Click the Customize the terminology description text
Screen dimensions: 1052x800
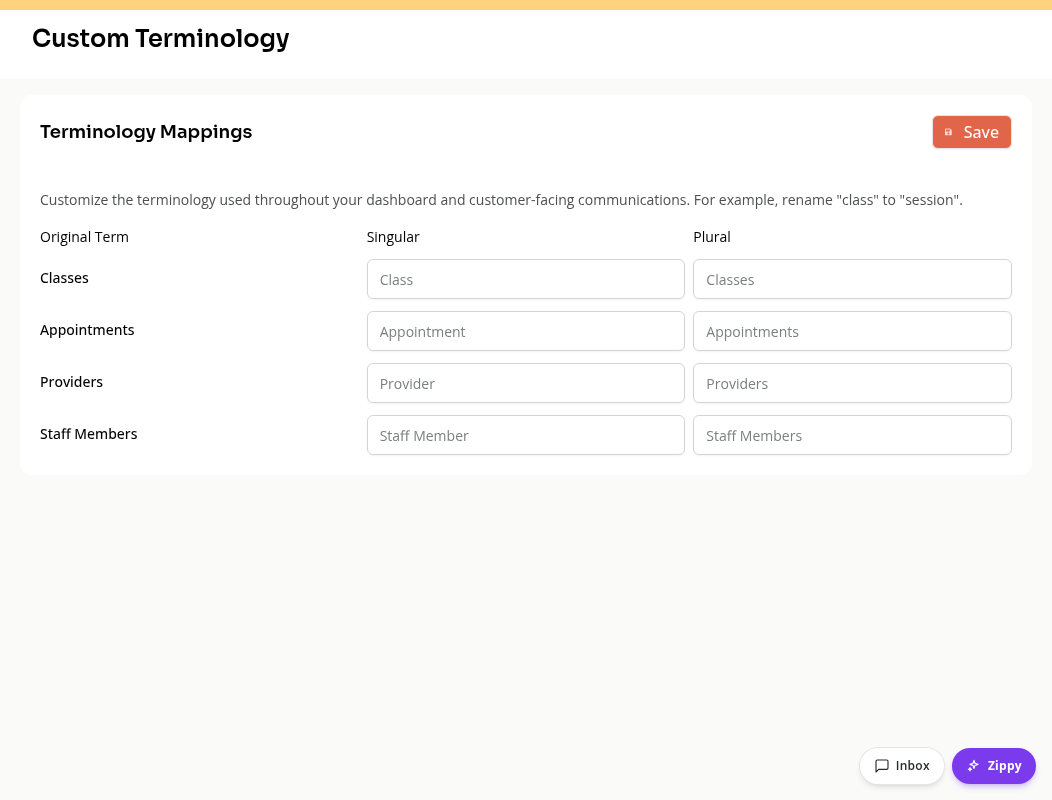pyautogui.click(x=501, y=200)
